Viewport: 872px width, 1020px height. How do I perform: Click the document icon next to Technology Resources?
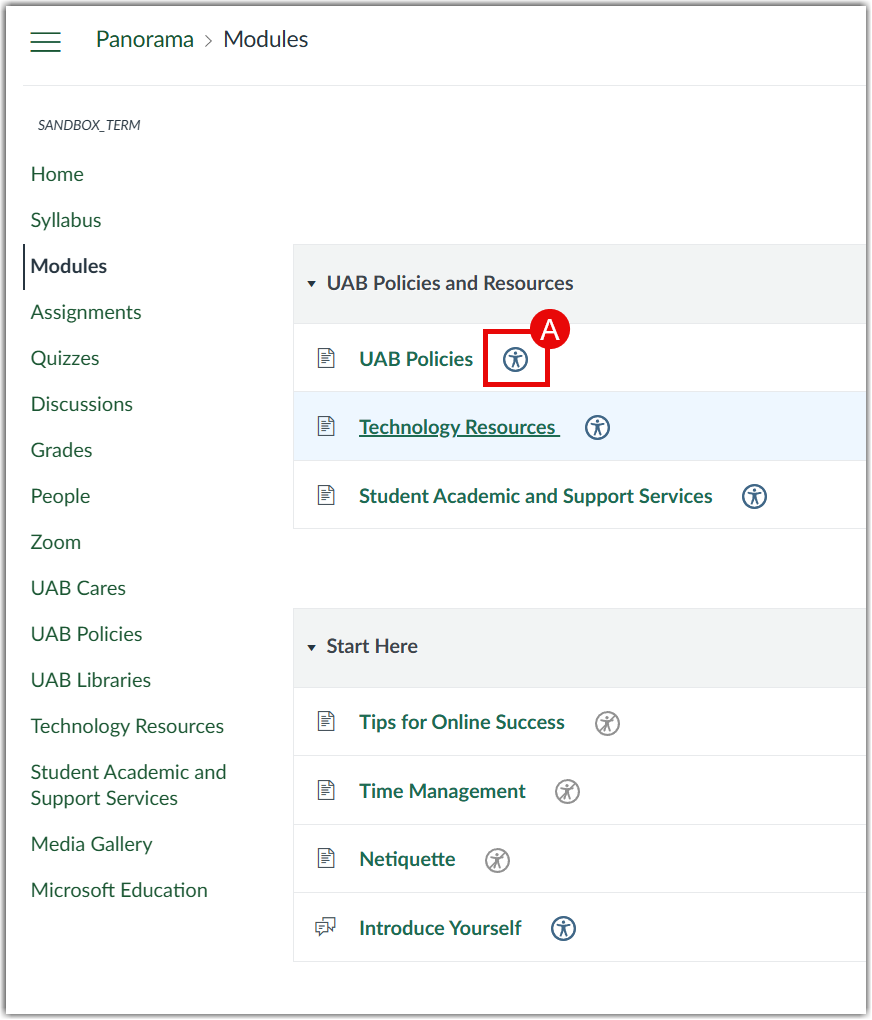[x=326, y=426]
